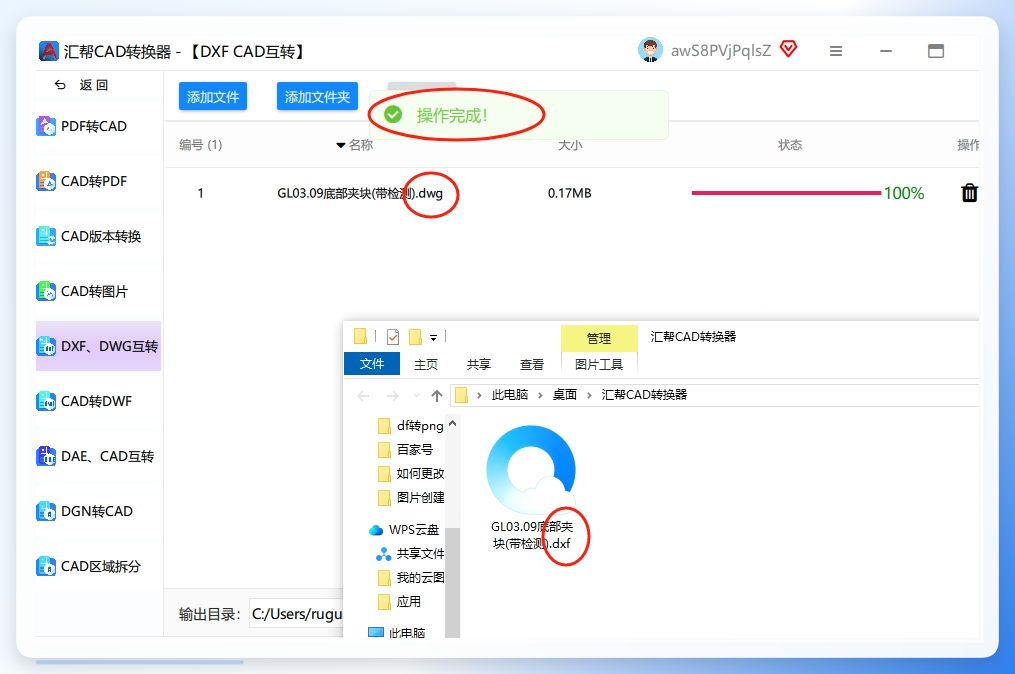Click the user avatar icon
The height and width of the screenshot is (674, 1015).
[650, 50]
